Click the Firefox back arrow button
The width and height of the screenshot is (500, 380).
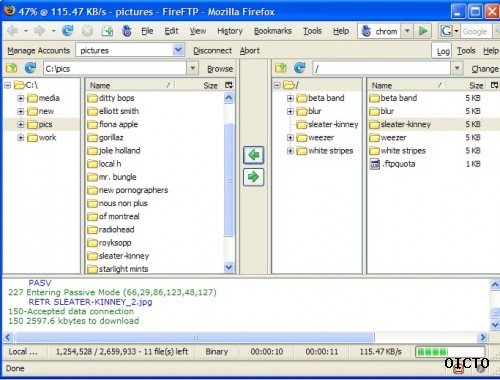13,31
